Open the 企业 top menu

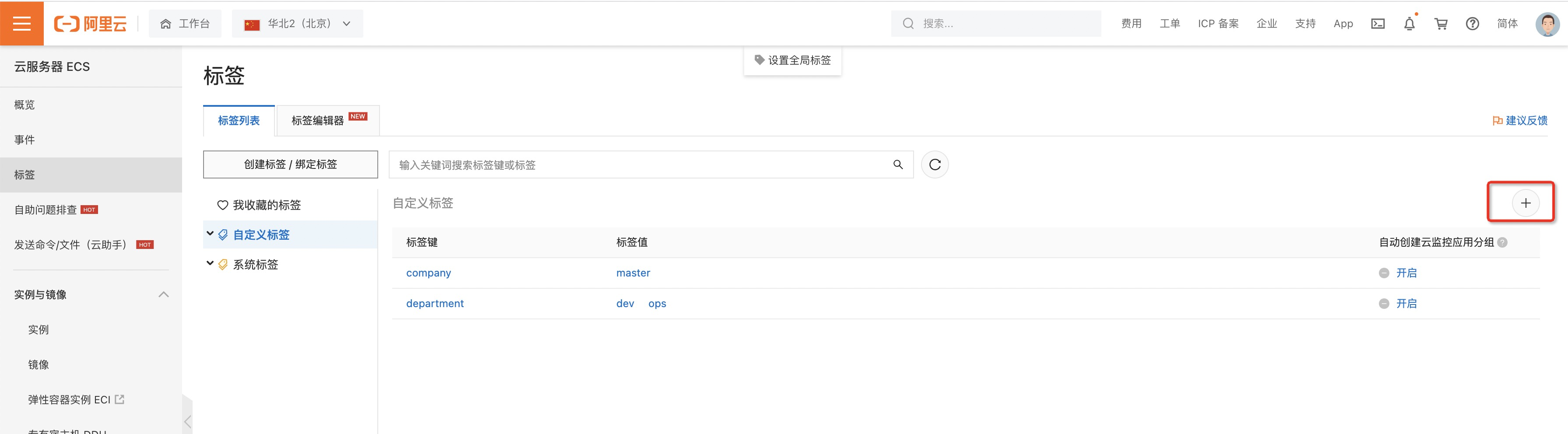[1267, 24]
